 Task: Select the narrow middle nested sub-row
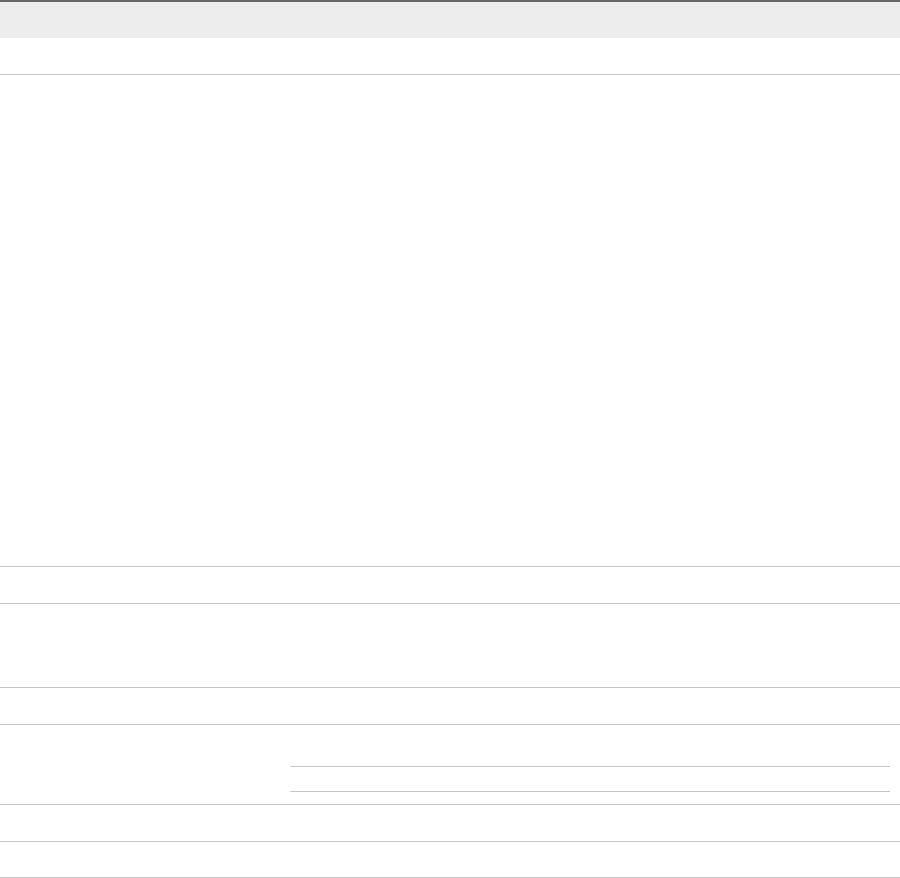coord(590,779)
